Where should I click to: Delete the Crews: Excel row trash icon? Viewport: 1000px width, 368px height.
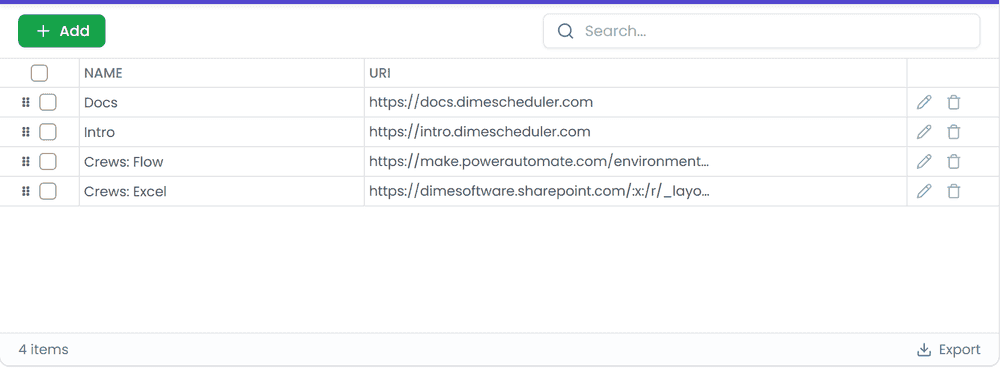pyautogui.click(x=953, y=191)
